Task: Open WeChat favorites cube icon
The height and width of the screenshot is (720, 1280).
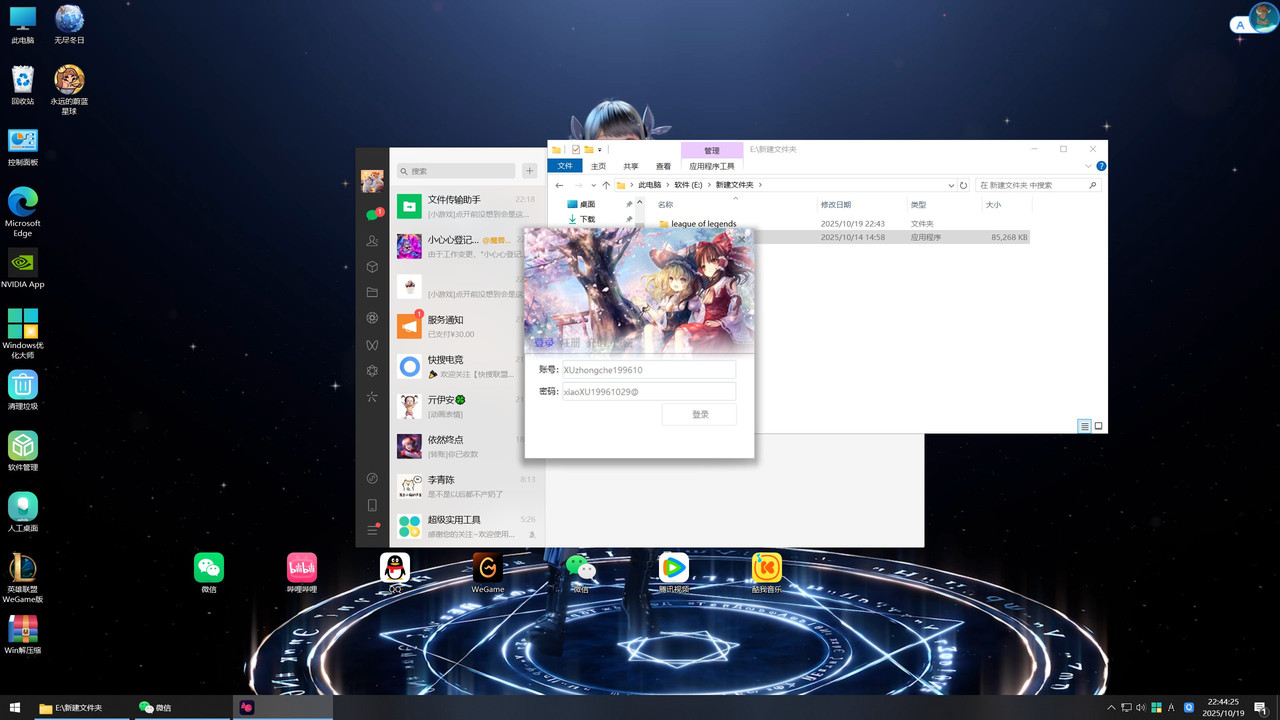Action: click(372, 267)
